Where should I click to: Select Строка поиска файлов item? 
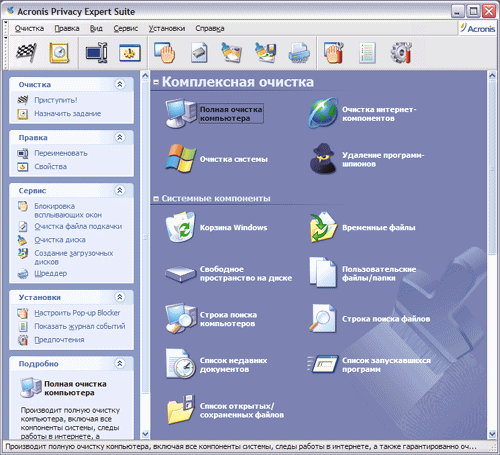click(x=370, y=319)
